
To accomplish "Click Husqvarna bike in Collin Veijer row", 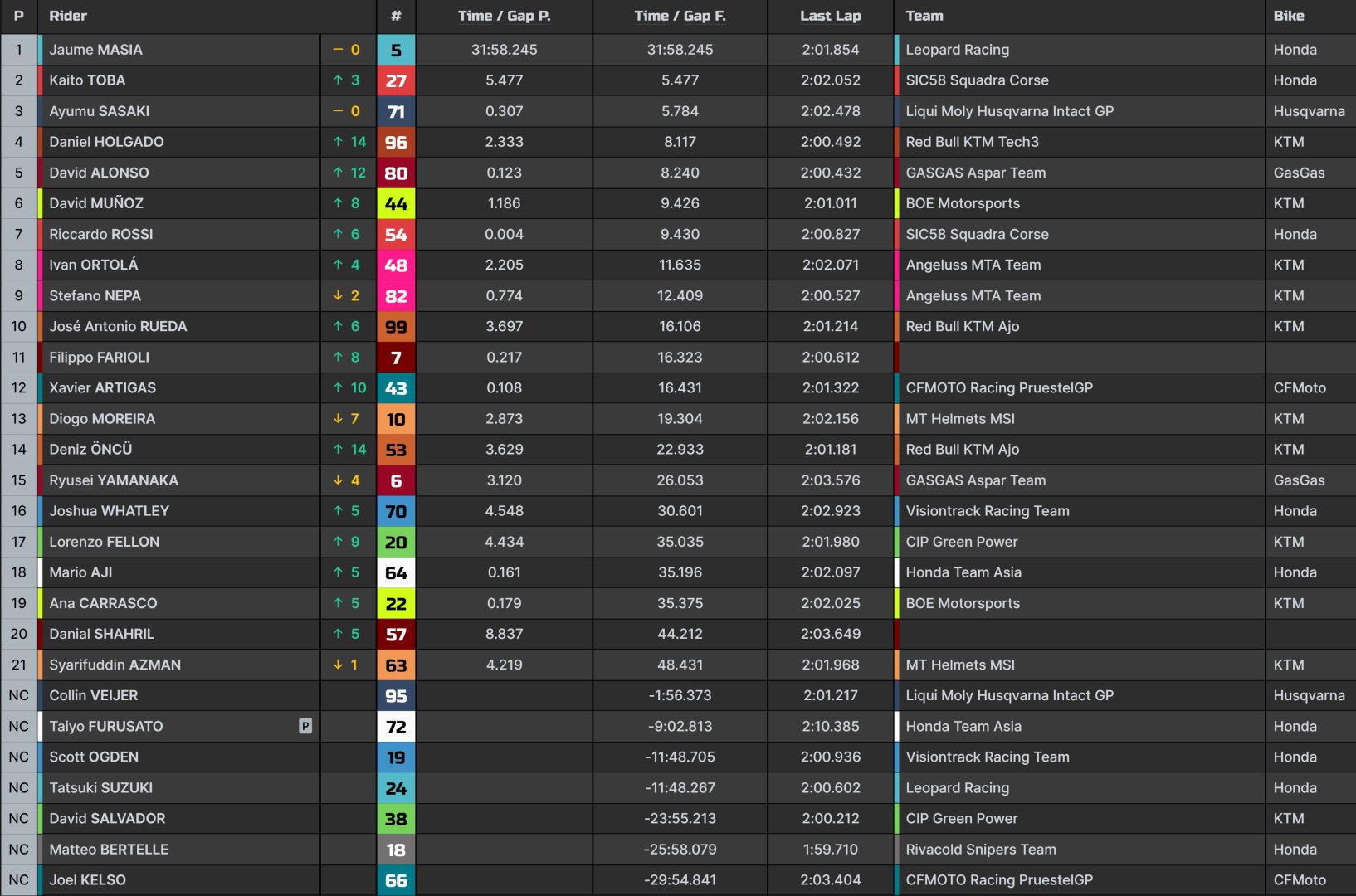I will tap(1310, 695).
